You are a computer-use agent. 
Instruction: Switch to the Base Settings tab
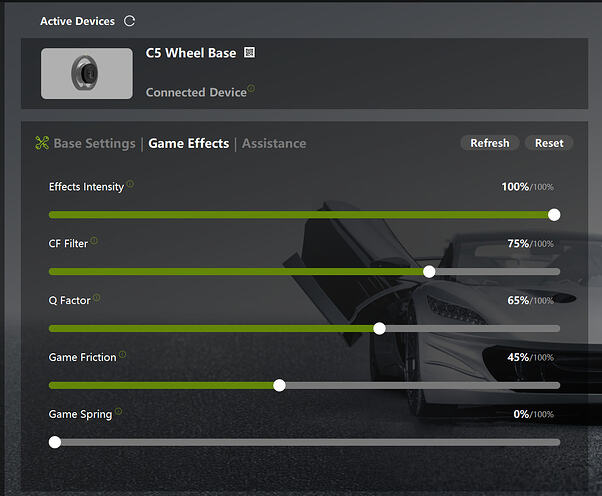(x=94, y=143)
